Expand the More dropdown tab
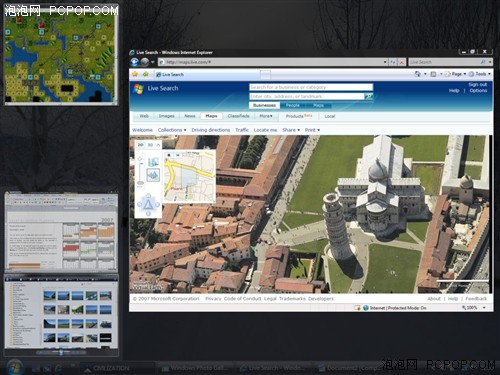 266,116
